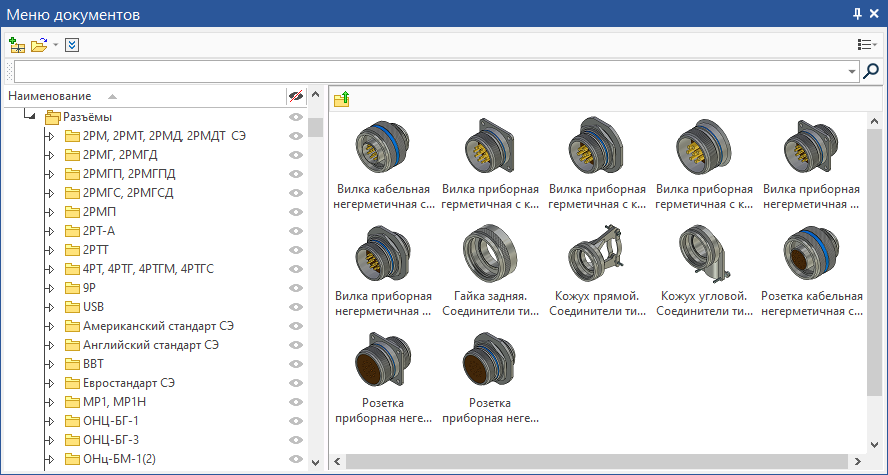Click the magnifier search icon
This screenshot has height=475, width=888.
[x=871, y=71]
